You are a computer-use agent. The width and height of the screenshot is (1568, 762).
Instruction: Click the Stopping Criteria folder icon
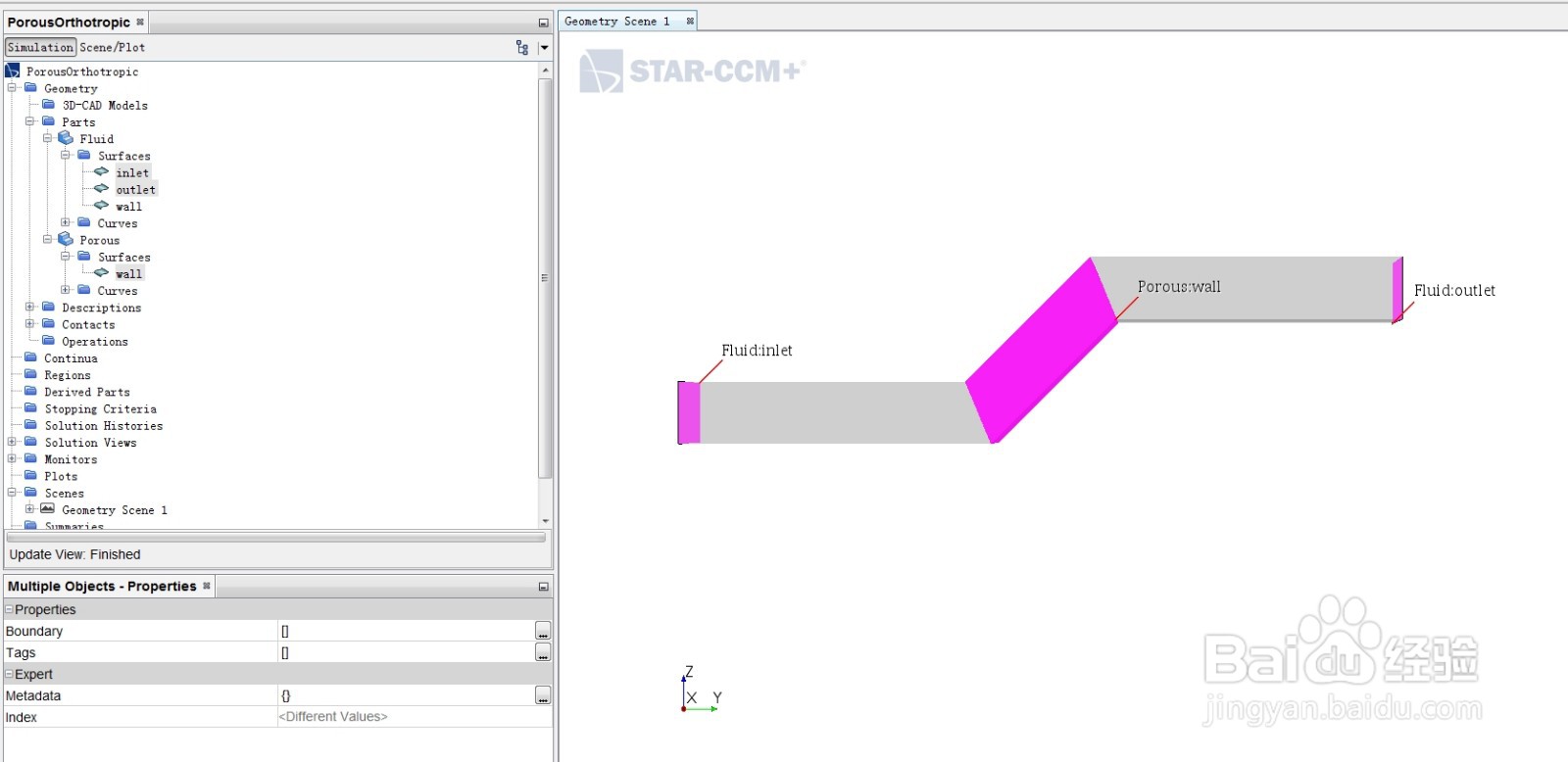tap(30, 407)
